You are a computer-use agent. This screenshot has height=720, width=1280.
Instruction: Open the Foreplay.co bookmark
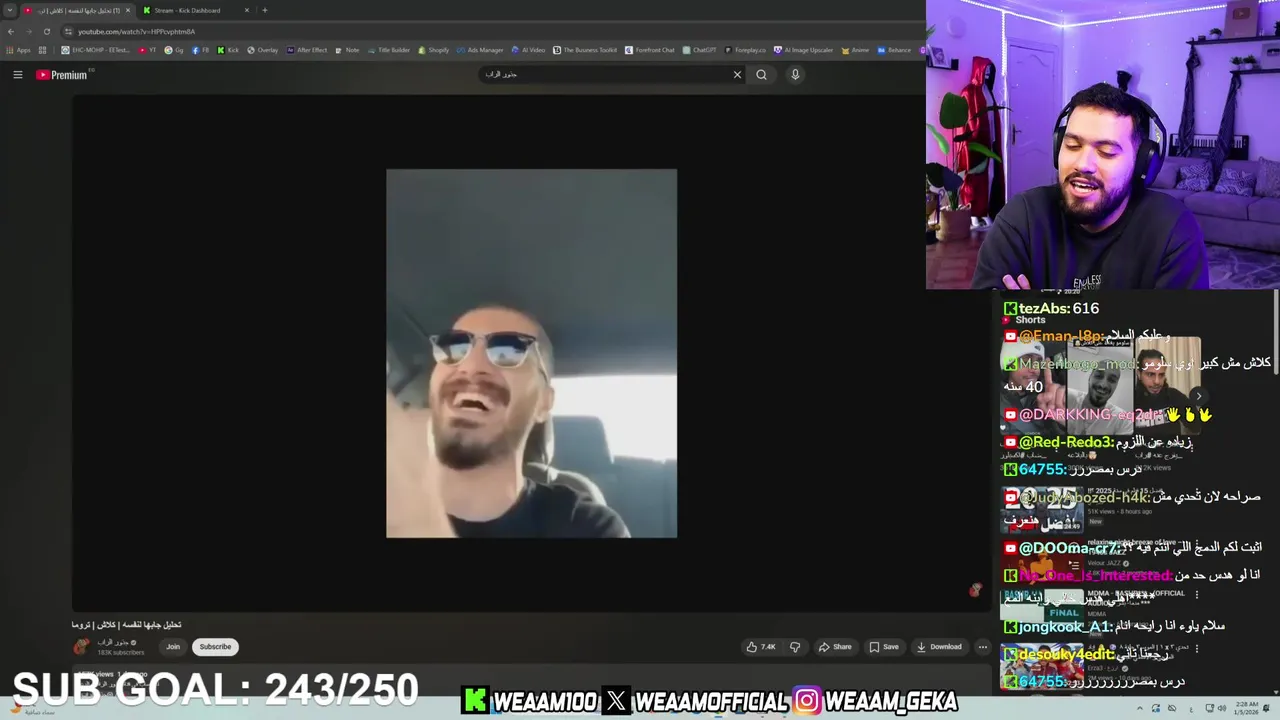point(745,50)
